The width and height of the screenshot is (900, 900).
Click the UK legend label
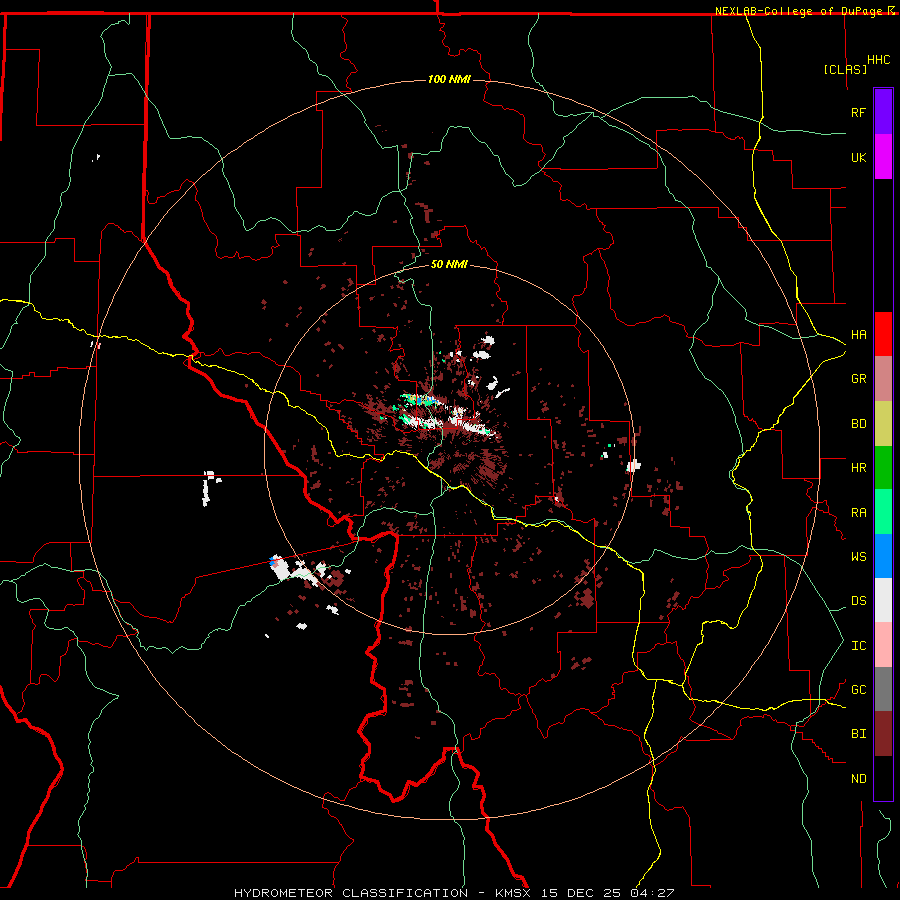[x=858, y=157]
